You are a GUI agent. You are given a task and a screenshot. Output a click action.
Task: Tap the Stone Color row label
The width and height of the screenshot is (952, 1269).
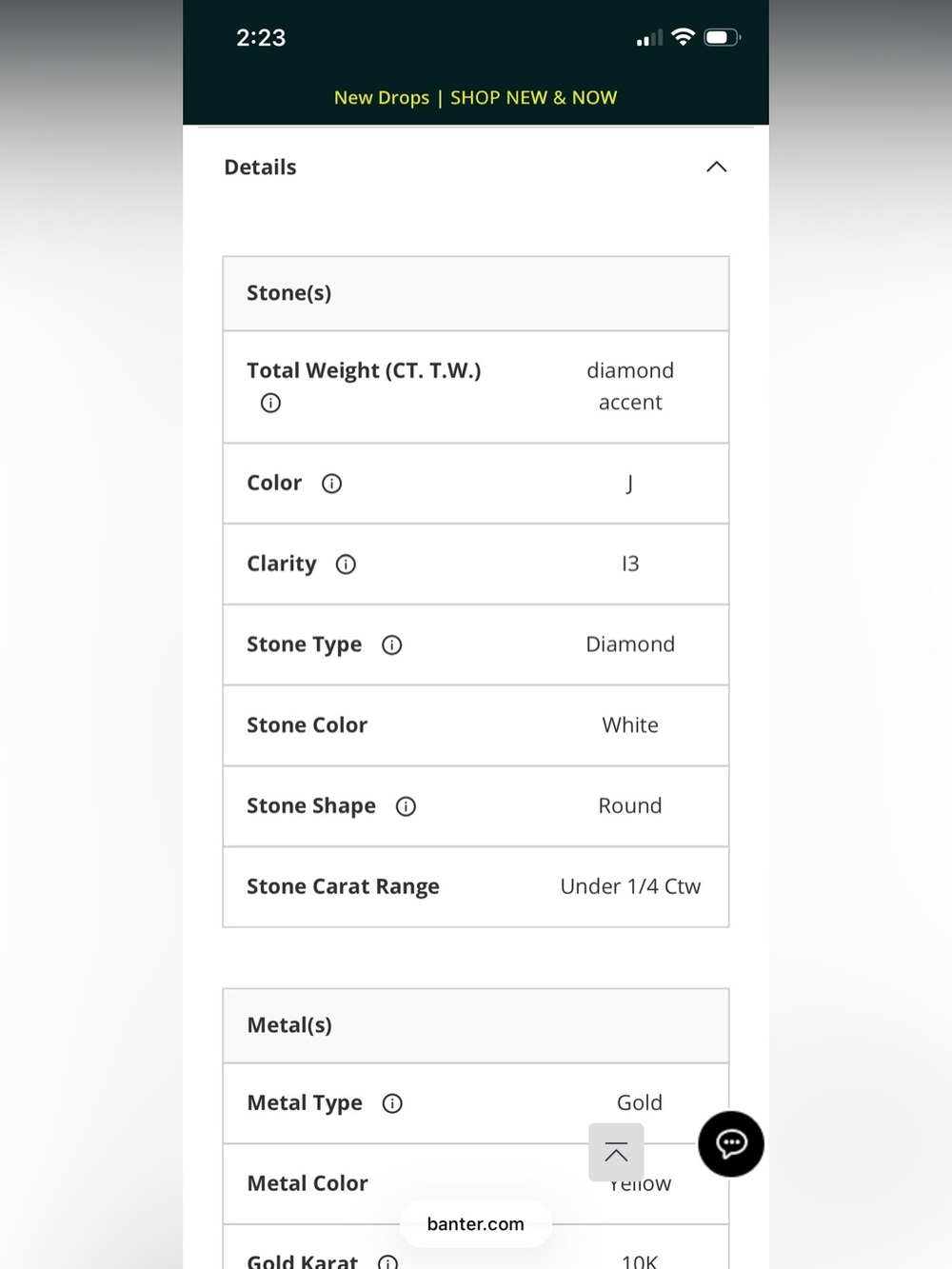(307, 725)
